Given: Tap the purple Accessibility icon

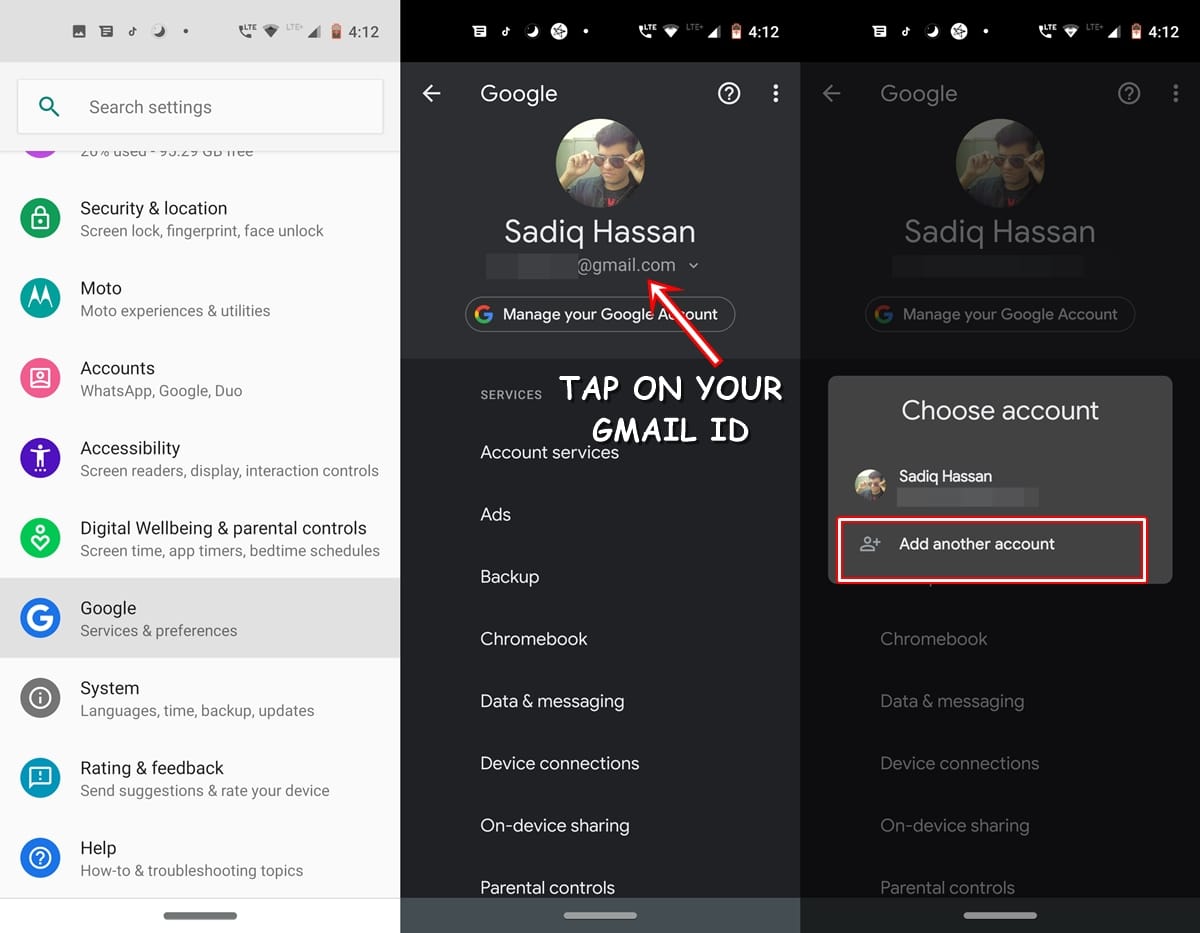Looking at the screenshot, I should coord(40,458).
